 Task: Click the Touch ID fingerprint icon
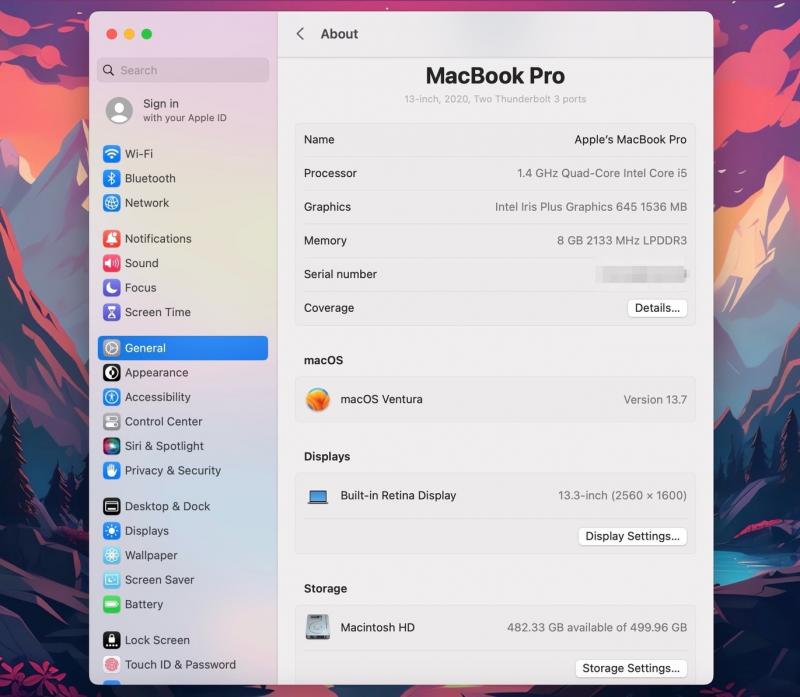tap(112, 664)
